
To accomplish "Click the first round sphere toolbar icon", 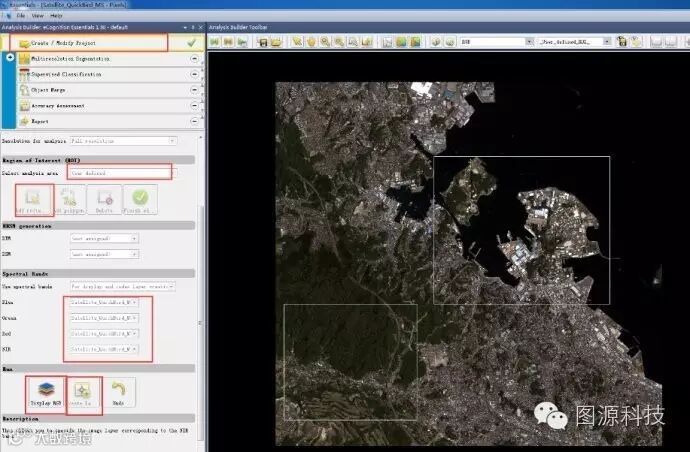I will [x=436, y=42].
